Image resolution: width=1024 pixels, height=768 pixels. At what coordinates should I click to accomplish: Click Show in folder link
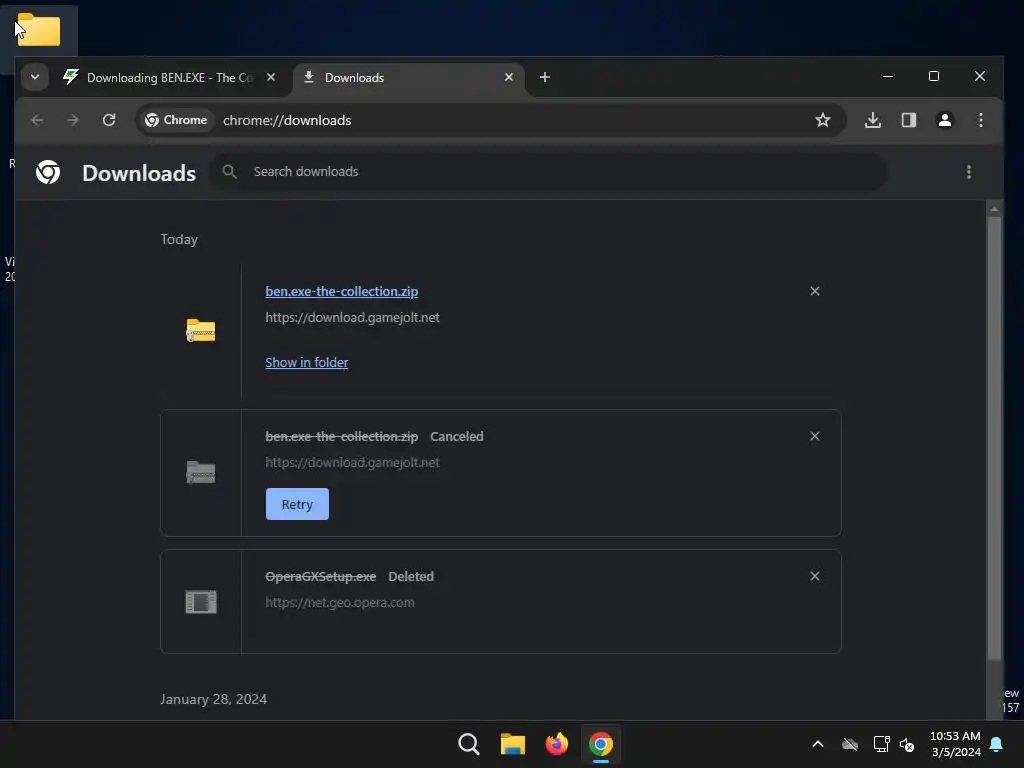pos(306,362)
